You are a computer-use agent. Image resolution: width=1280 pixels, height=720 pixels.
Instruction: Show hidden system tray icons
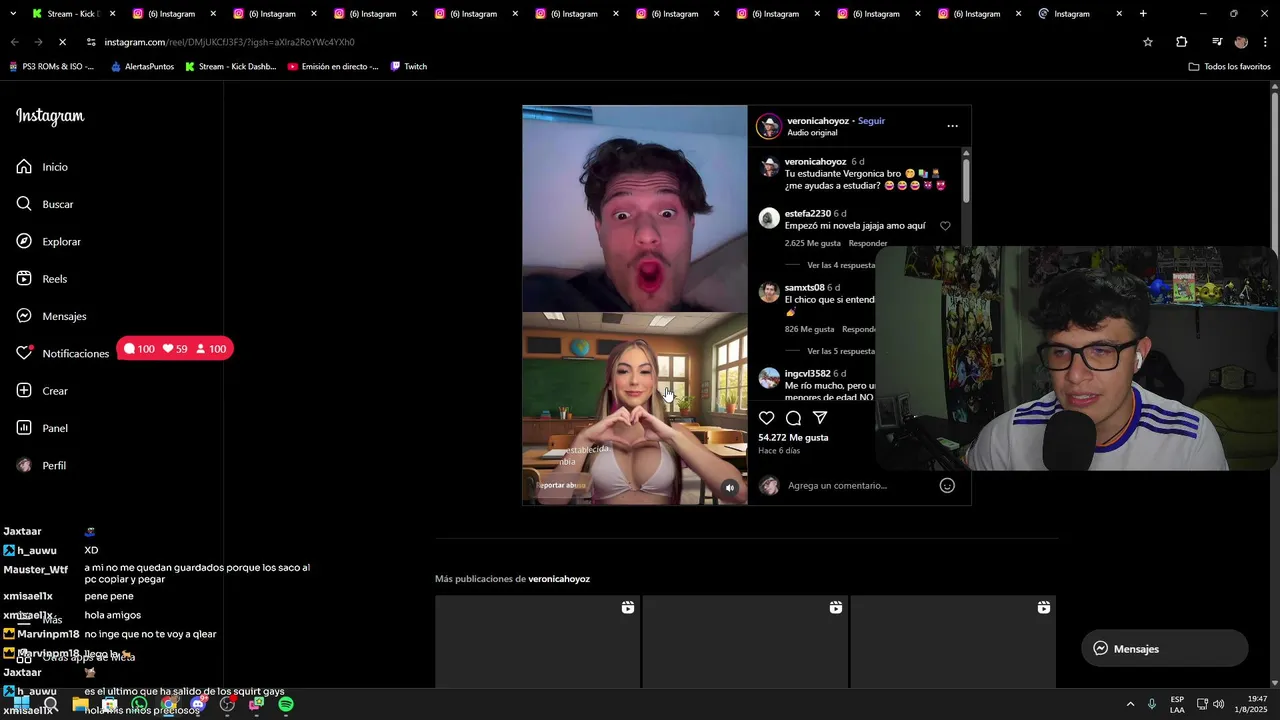click(1130, 704)
